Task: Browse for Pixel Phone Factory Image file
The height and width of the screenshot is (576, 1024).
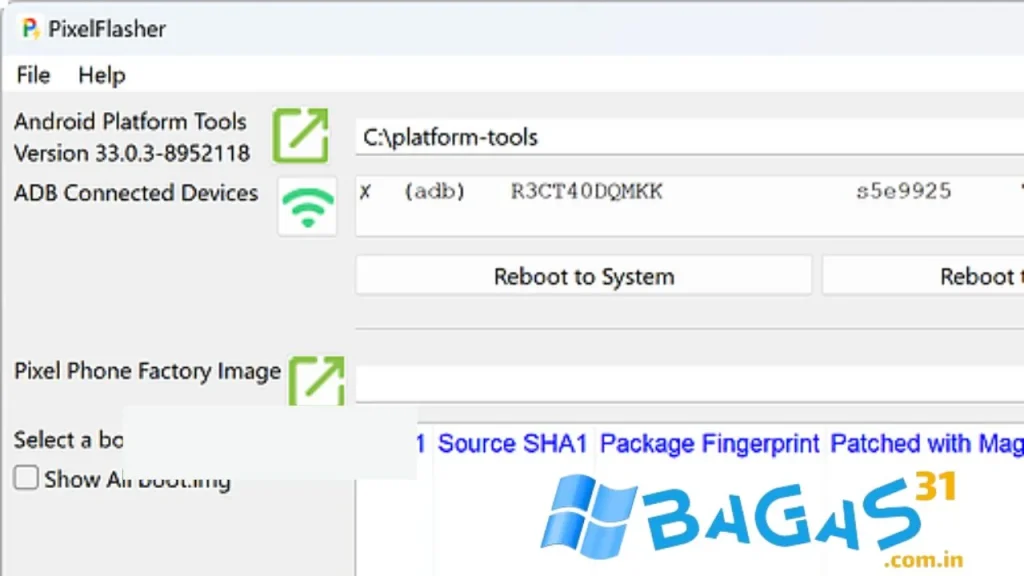Action: 317,381
